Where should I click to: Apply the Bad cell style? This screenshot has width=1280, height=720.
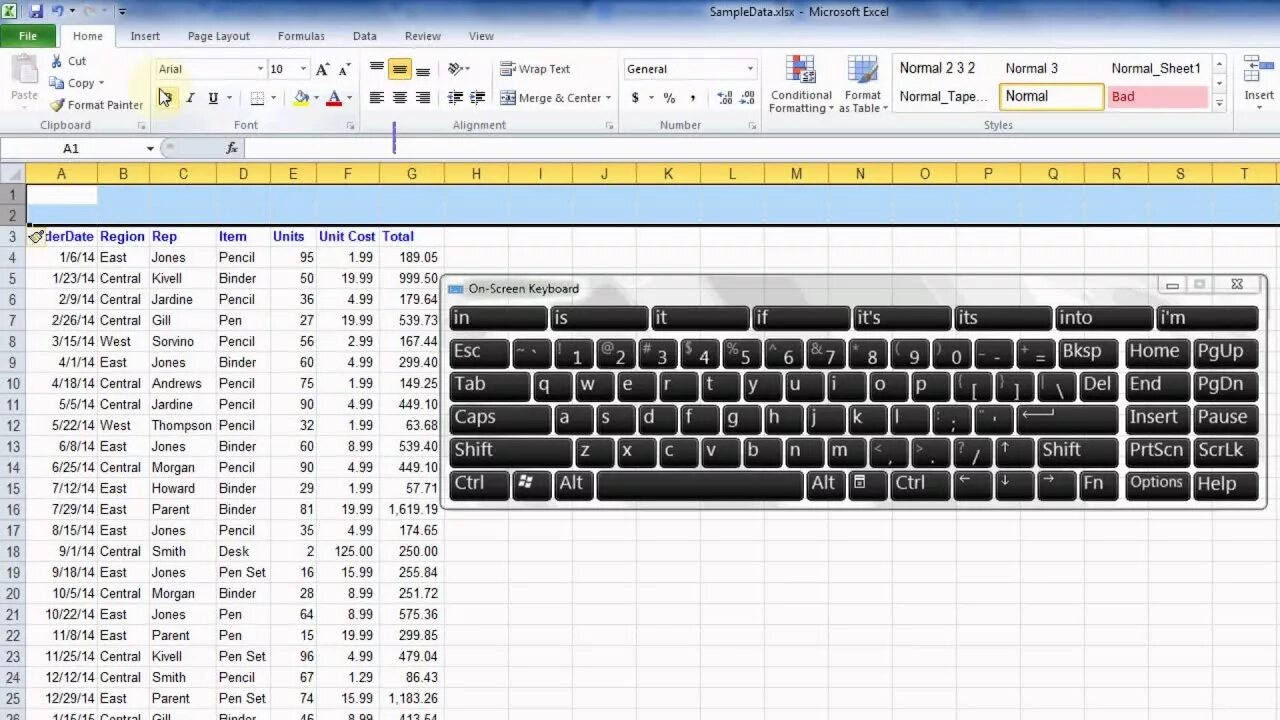[1158, 97]
